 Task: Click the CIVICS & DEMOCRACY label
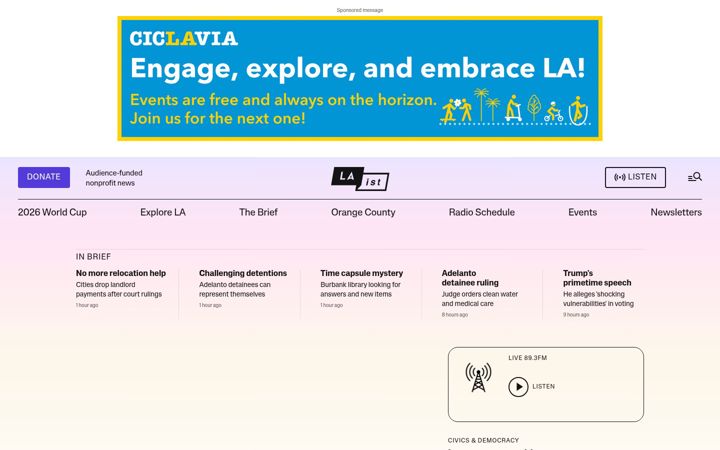(483, 440)
